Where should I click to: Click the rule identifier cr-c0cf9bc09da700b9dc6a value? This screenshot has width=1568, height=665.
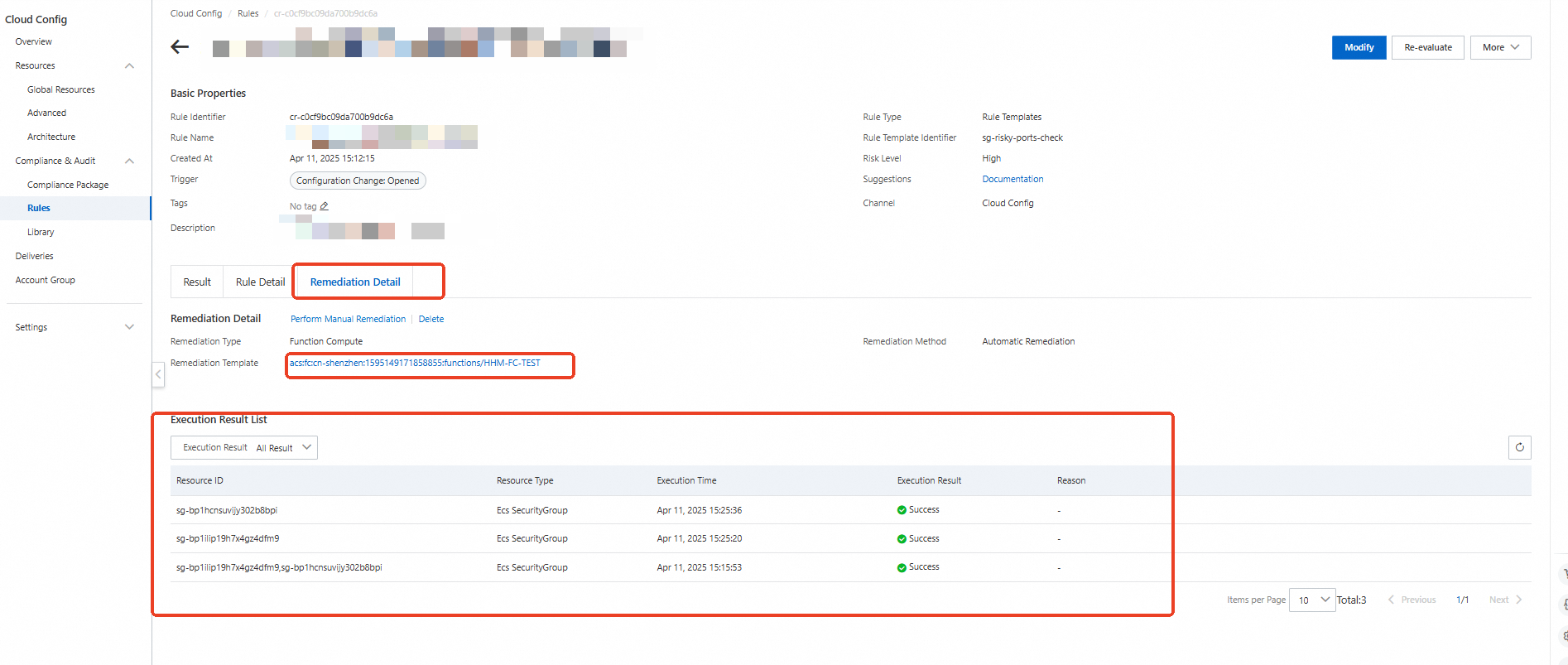(341, 117)
